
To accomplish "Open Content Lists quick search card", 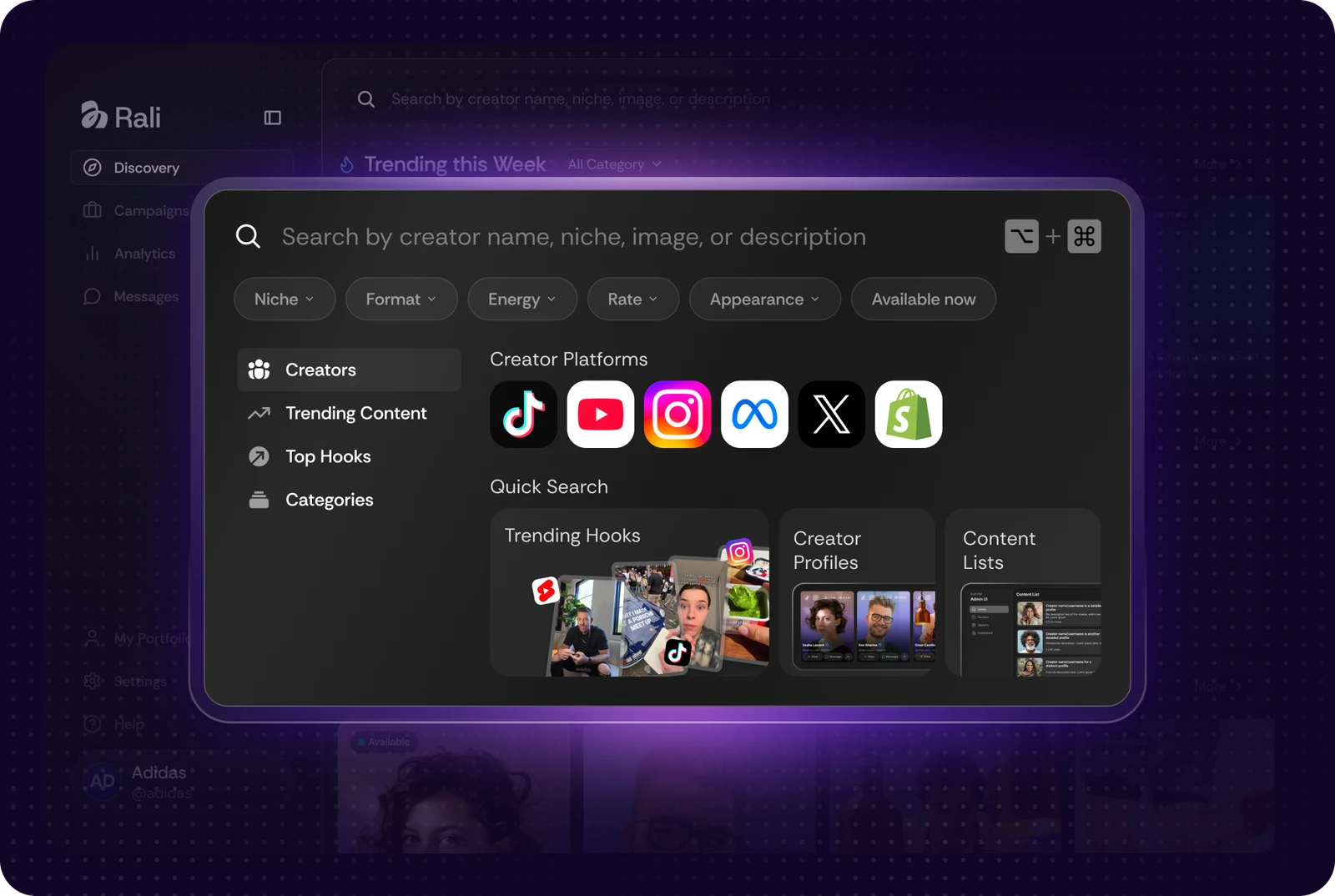I will 1023,592.
